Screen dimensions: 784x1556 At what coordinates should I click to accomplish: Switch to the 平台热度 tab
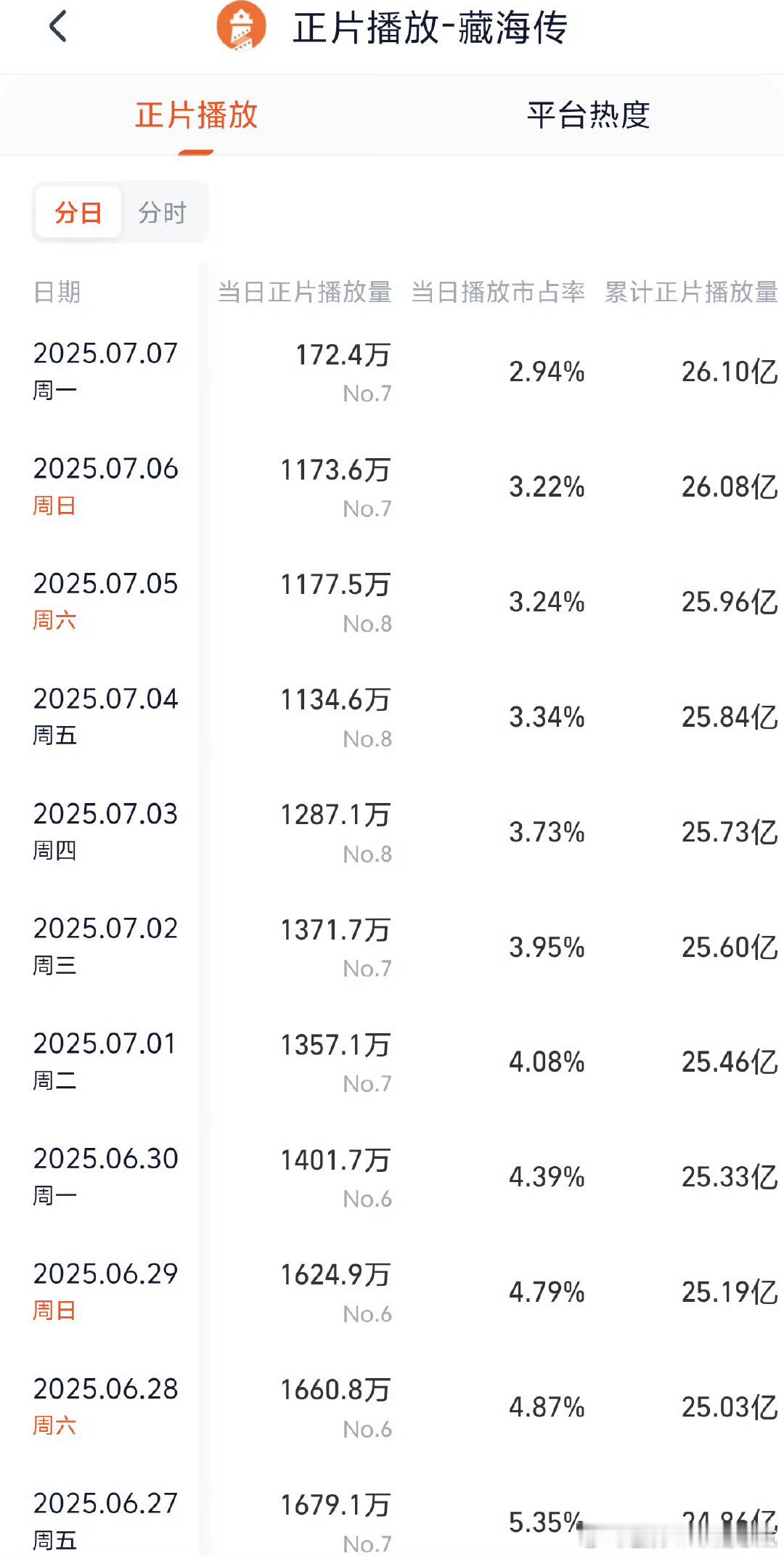(x=588, y=115)
